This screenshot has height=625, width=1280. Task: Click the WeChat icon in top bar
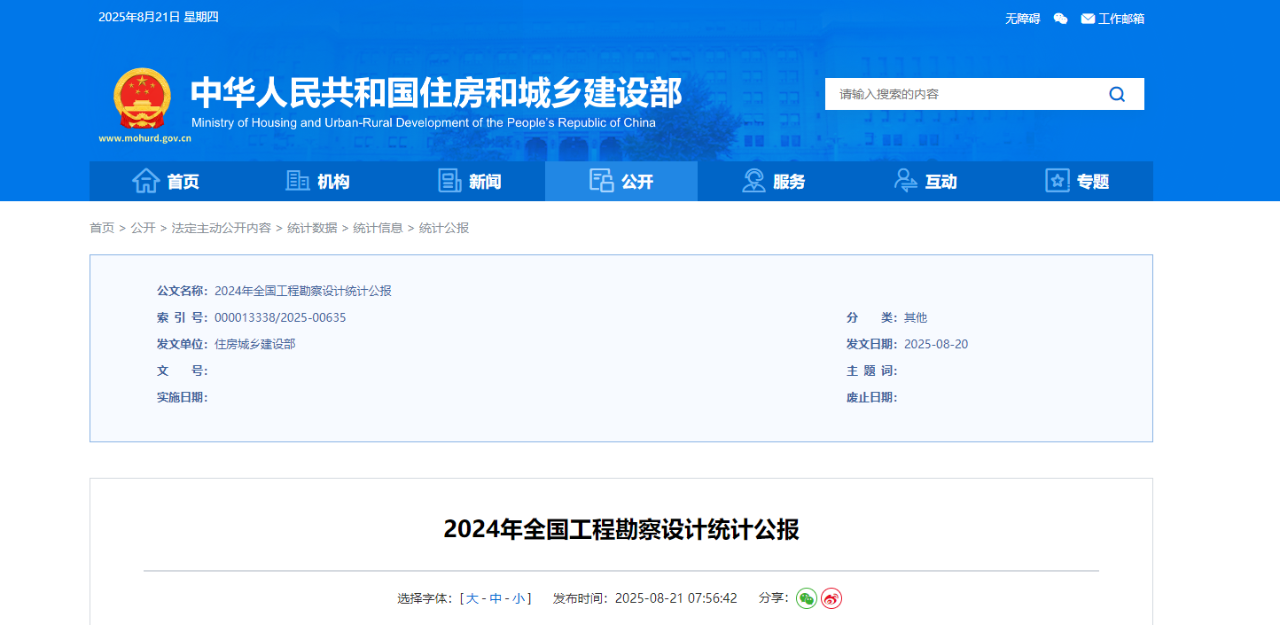pos(1060,18)
